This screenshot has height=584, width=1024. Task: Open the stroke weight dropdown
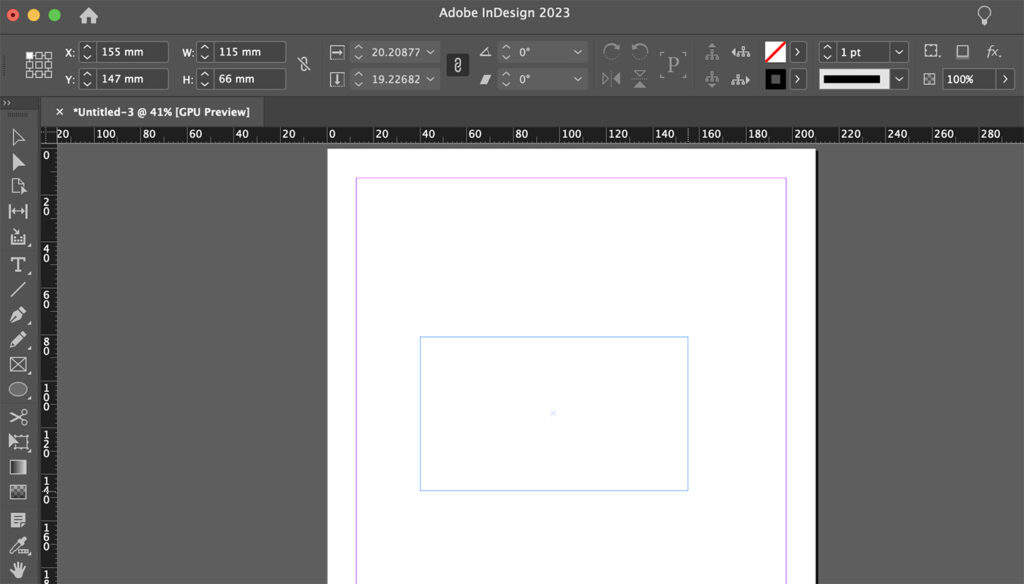pos(898,52)
